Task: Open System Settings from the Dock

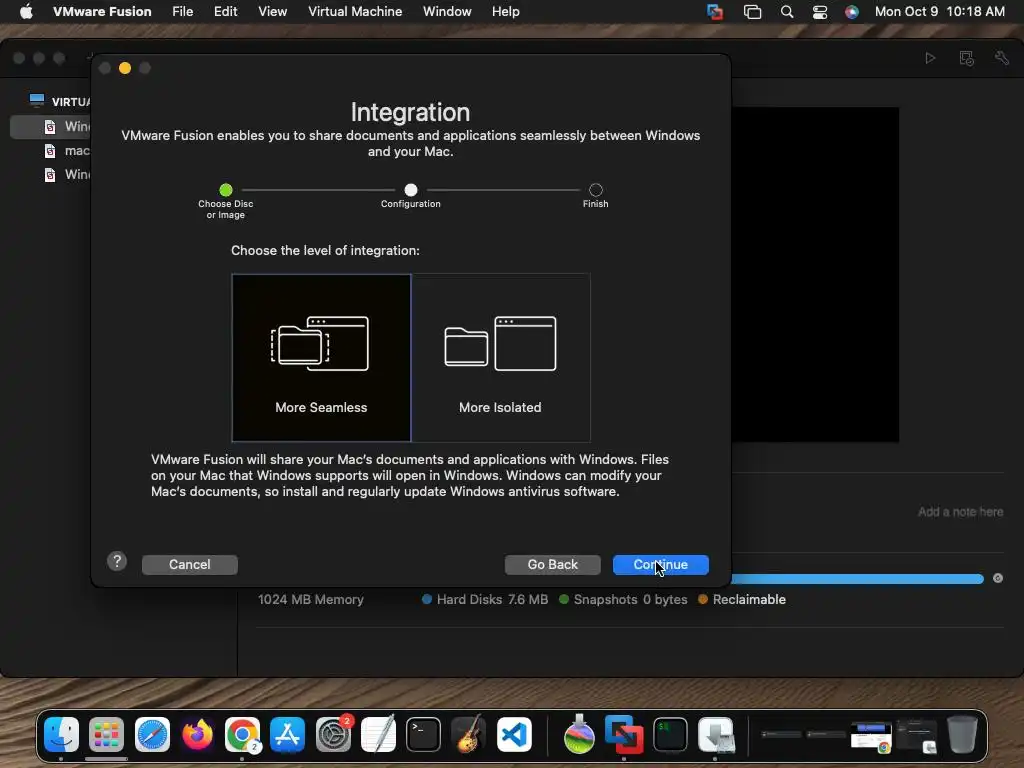Action: click(333, 735)
